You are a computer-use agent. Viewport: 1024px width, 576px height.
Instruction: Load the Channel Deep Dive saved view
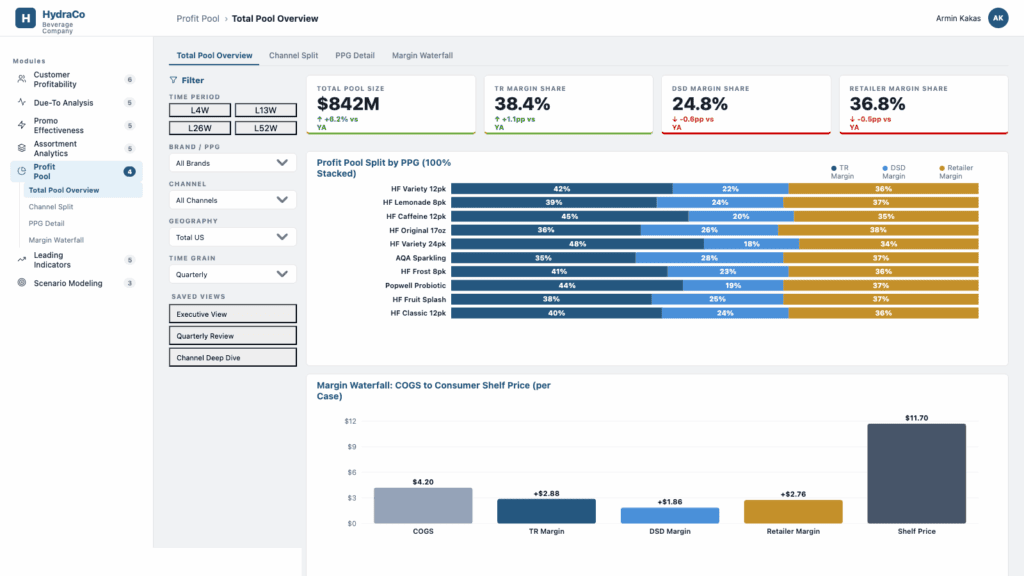click(232, 357)
